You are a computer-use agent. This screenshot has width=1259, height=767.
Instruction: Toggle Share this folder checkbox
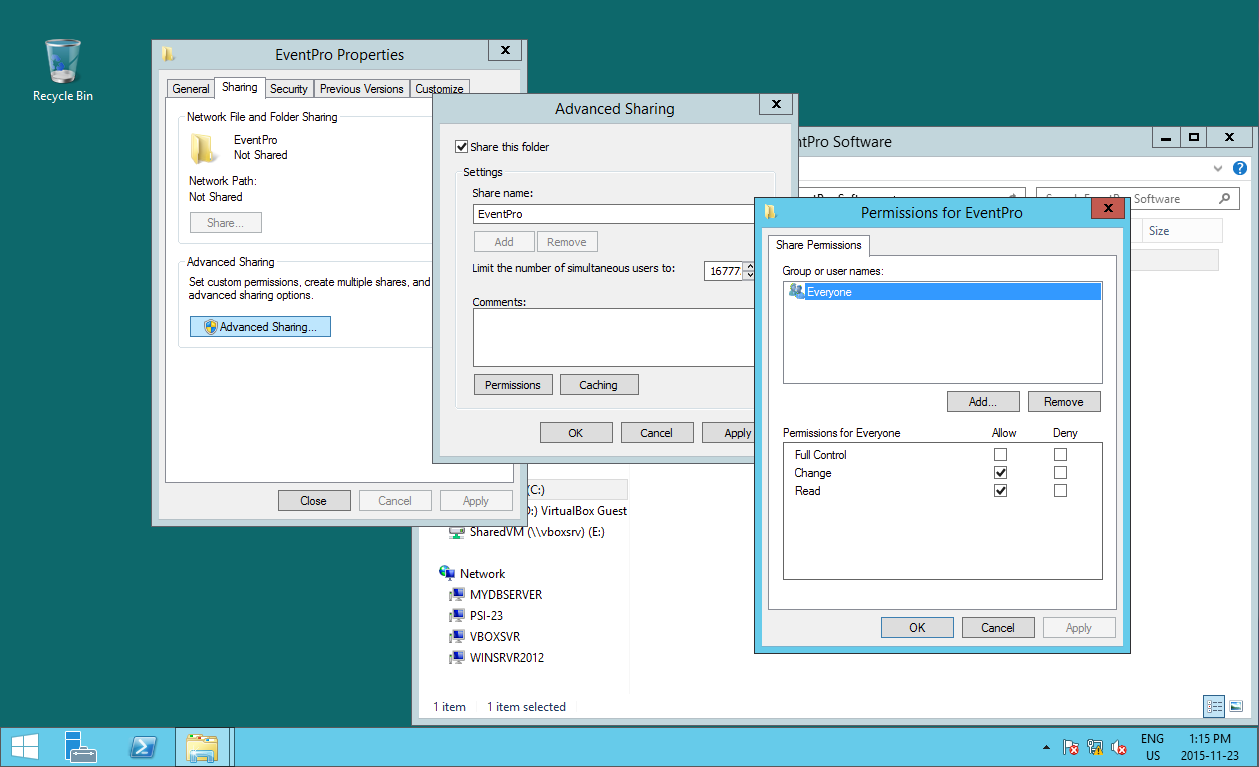pyautogui.click(x=462, y=147)
